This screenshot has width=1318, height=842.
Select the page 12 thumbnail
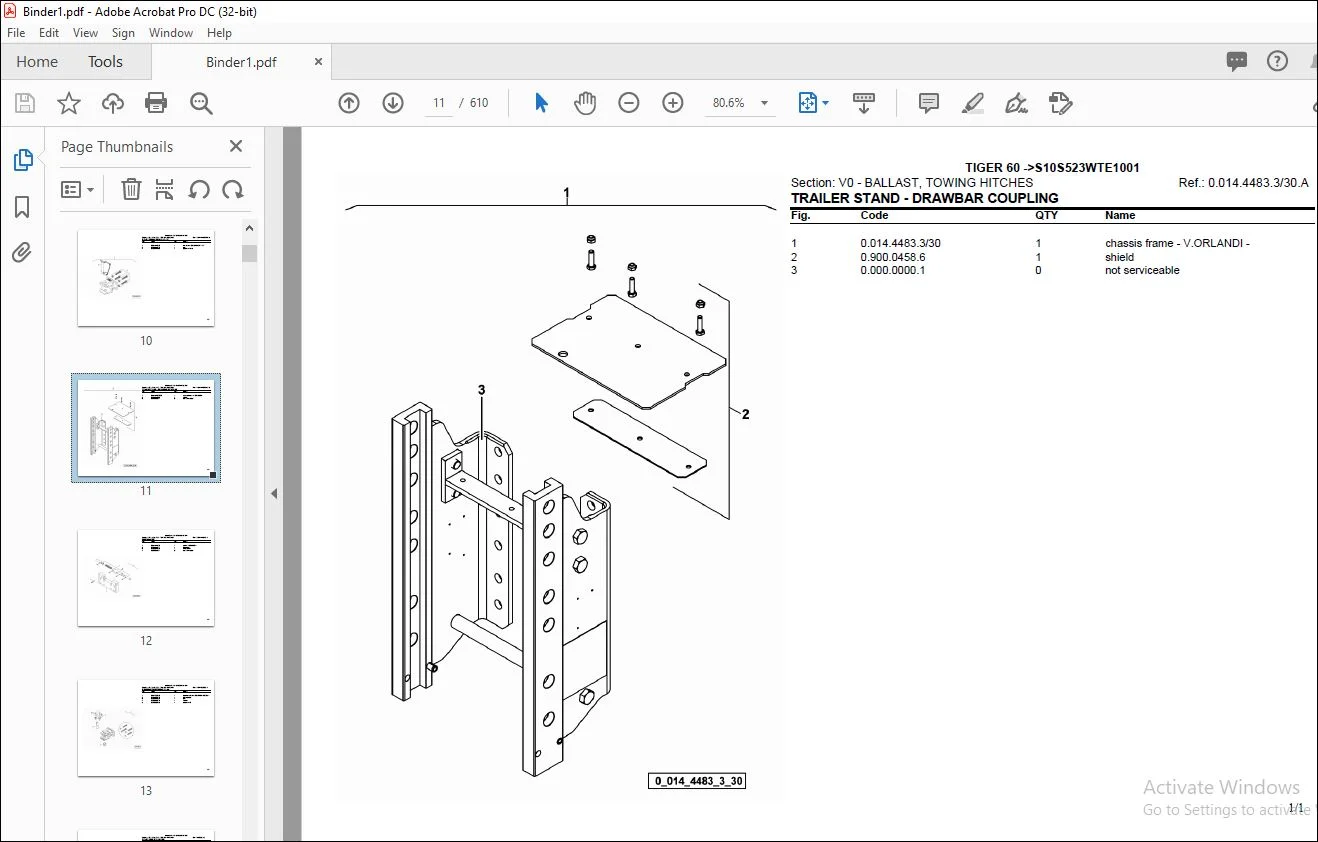point(146,578)
